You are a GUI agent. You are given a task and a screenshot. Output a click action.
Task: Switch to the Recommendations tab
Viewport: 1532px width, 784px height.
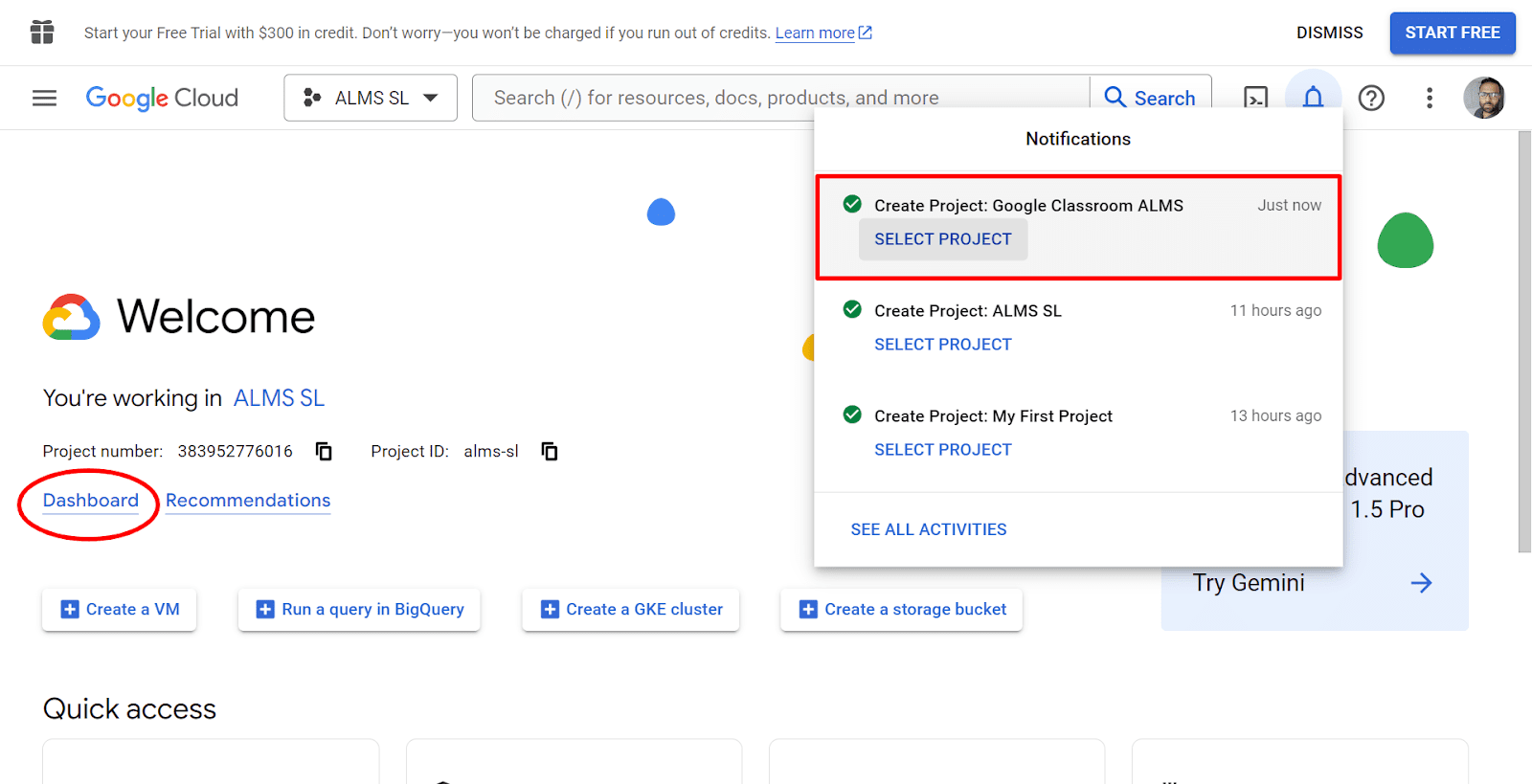[x=248, y=501]
